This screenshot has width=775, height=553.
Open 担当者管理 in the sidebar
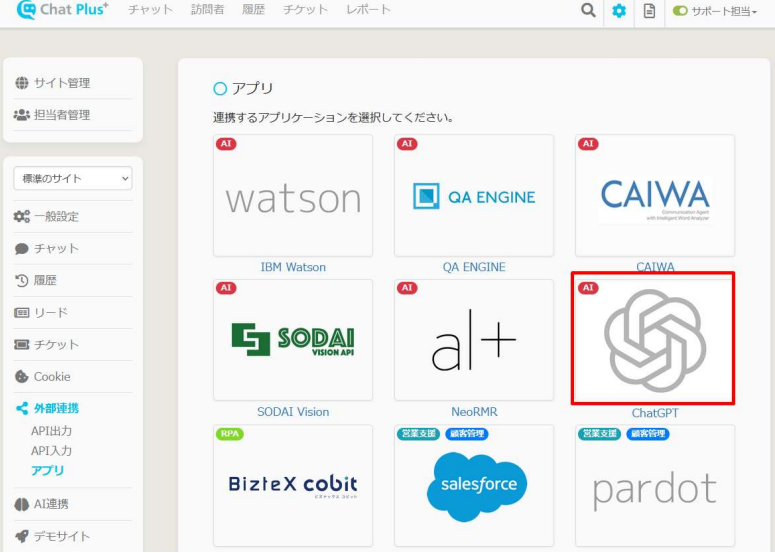point(62,115)
